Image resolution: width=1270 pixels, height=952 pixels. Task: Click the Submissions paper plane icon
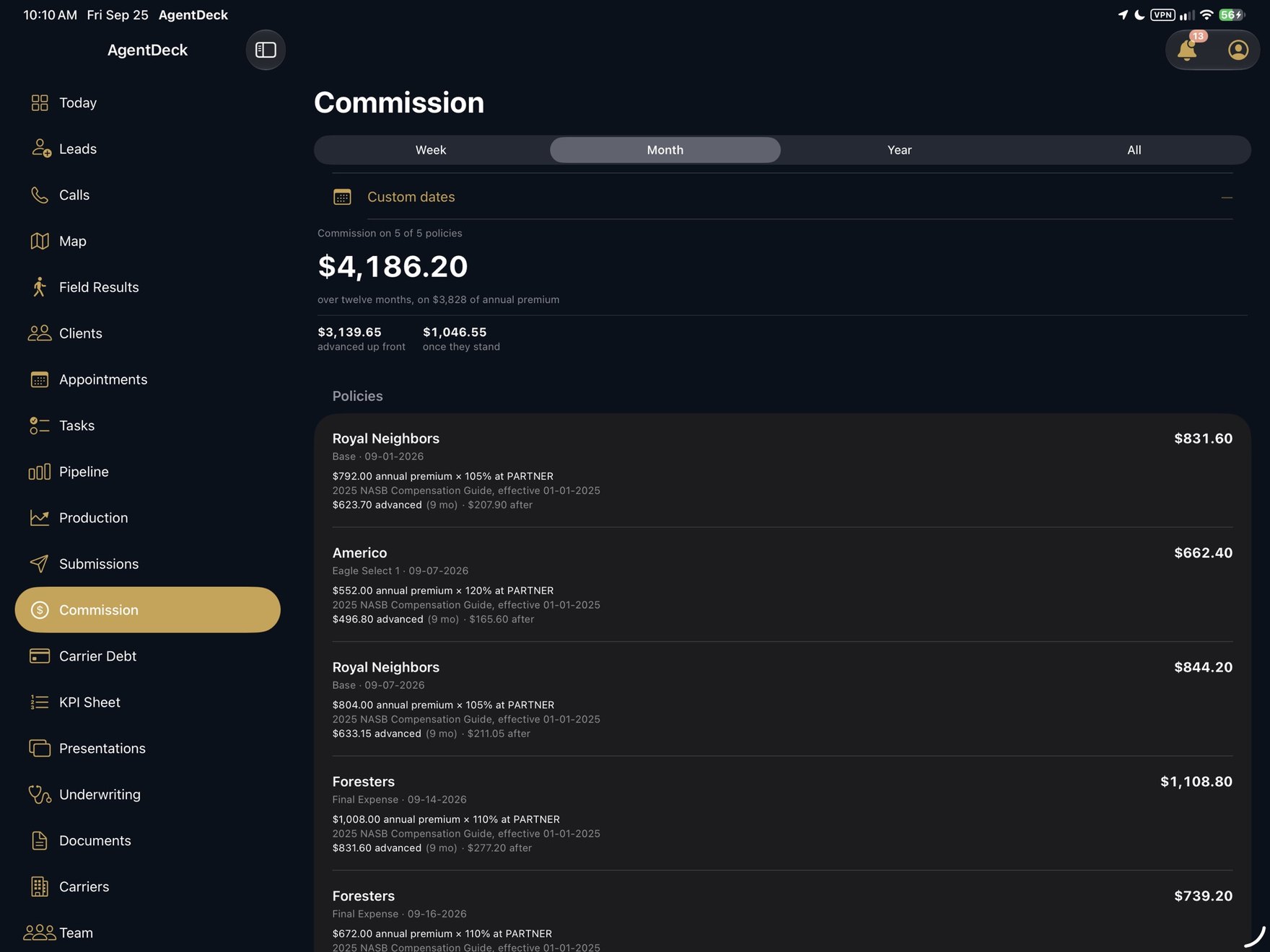pyautogui.click(x=40, y=564)
